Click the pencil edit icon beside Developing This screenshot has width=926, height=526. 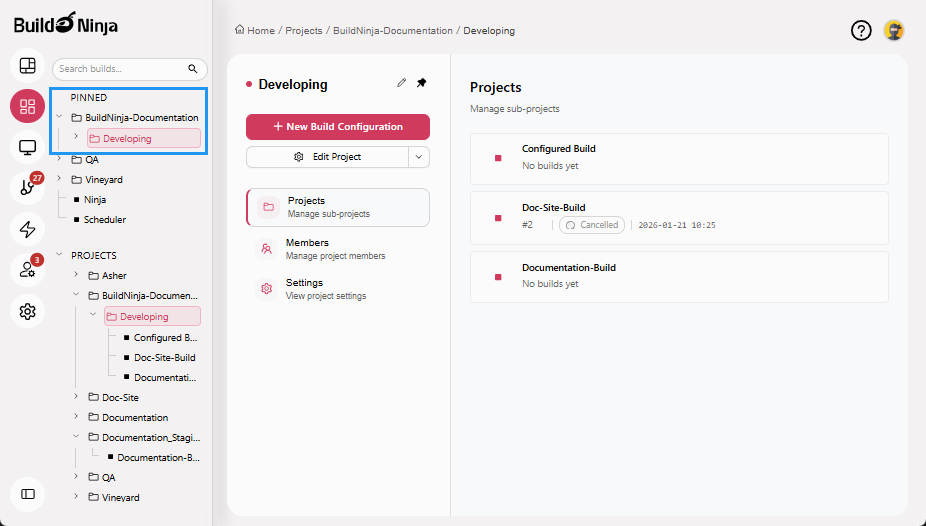click(402, 83)
